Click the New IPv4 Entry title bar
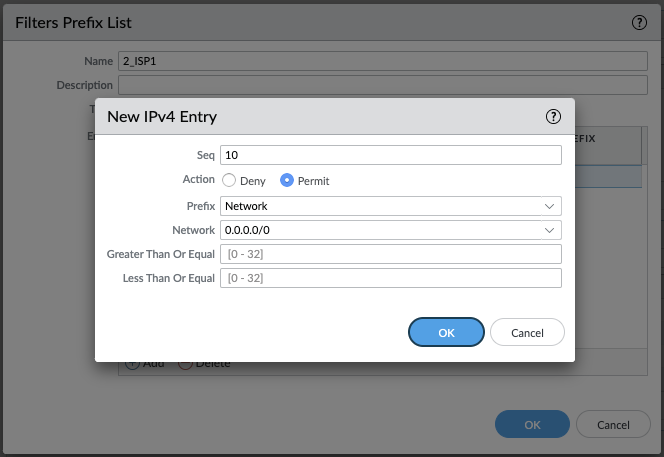 pyautogui.click(x=300, y=117)
